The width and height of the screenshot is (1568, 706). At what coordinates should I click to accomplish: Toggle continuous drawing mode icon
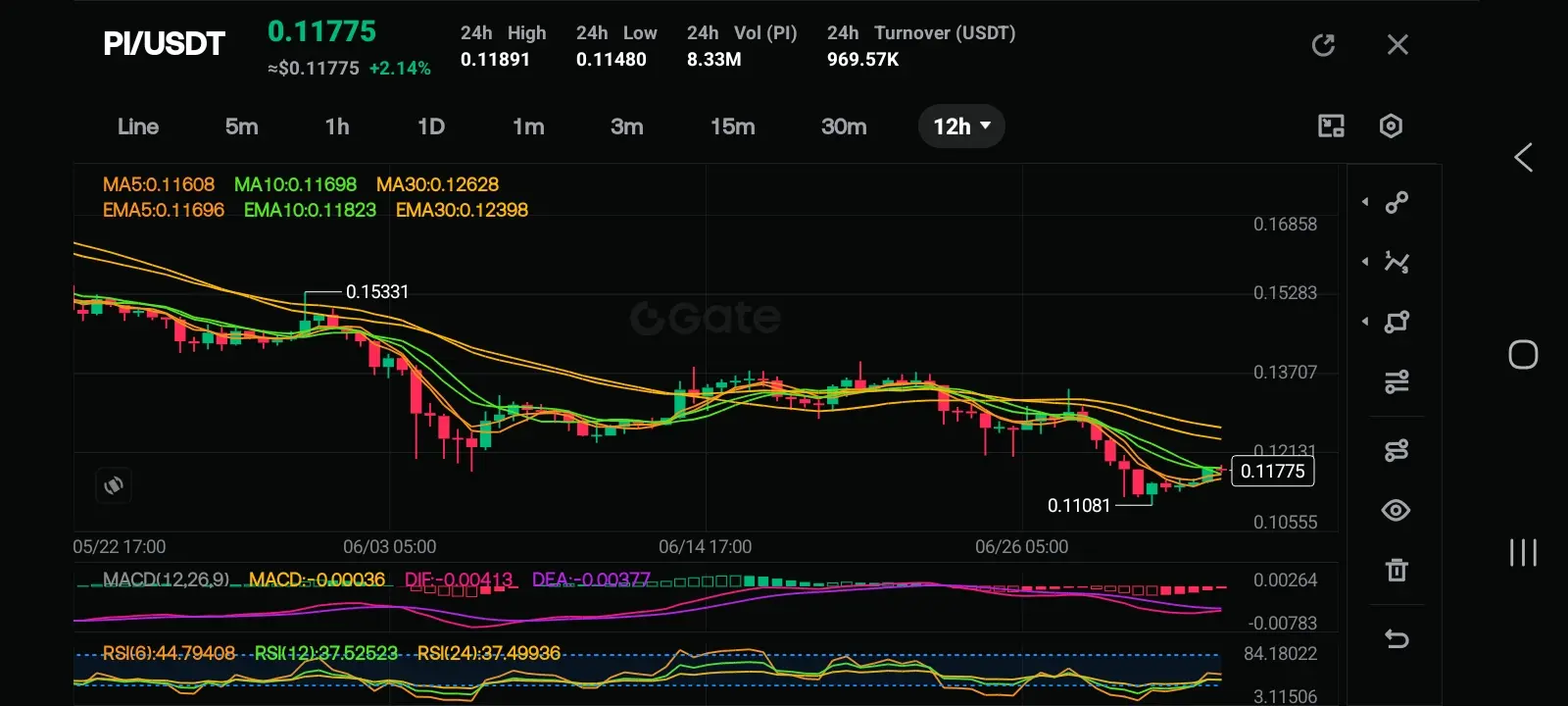click(x=1396, y=450)
